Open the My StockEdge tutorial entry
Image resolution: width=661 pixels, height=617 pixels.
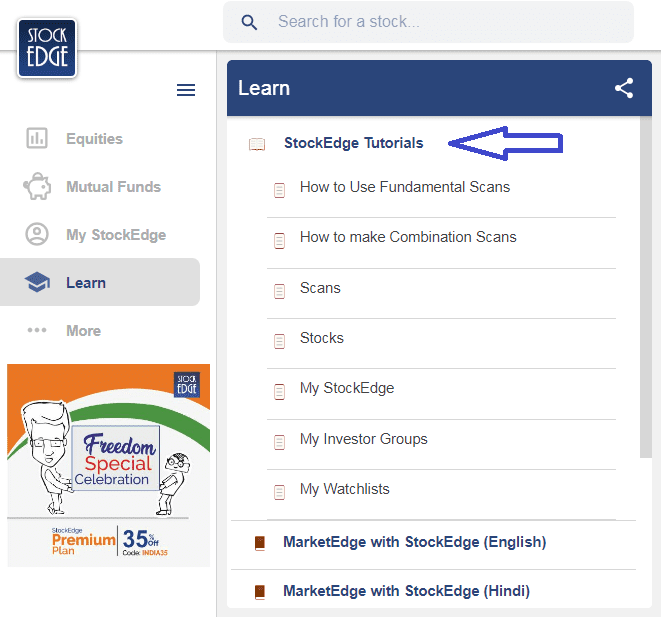click(347, 388)
